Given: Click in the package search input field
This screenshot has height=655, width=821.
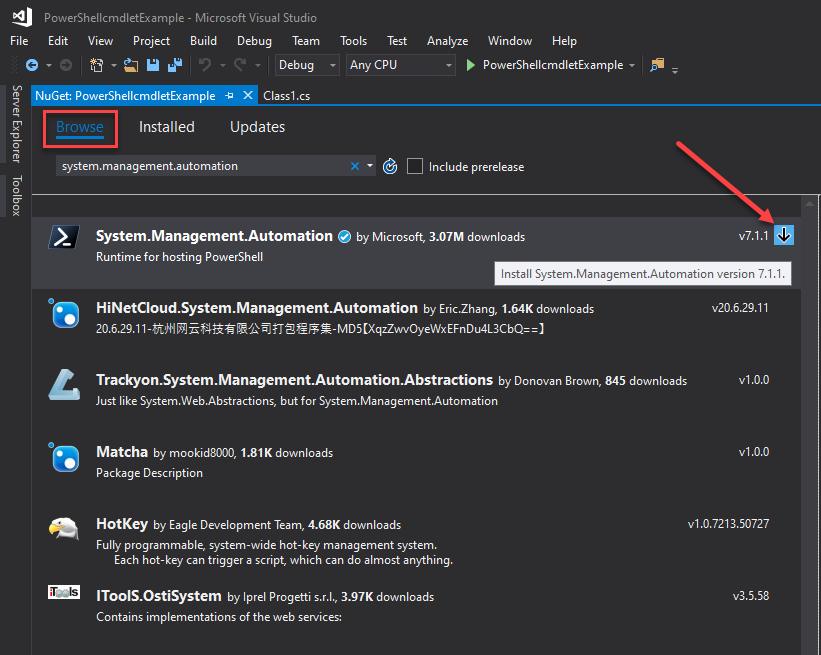Looking at the screenshot, I should [x=202, y=166].
